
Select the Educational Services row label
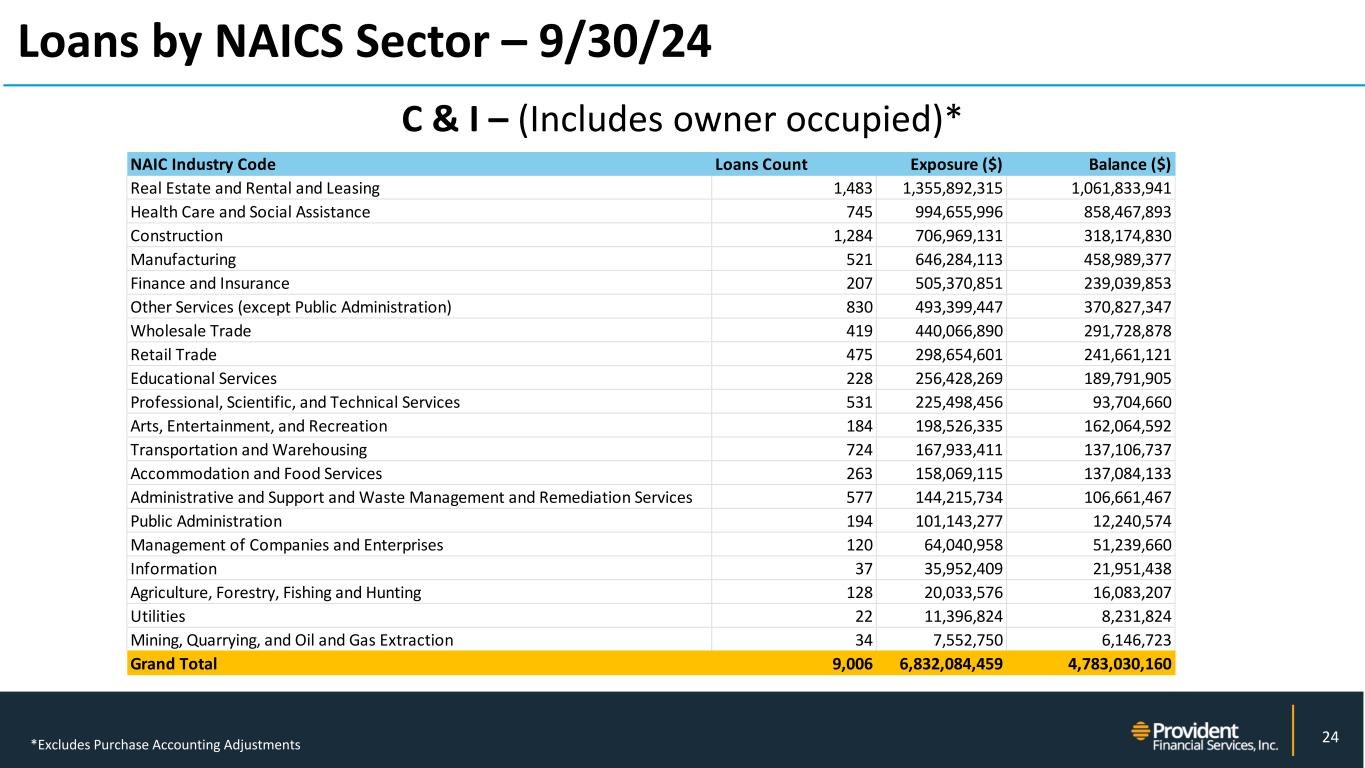point(204,379)
